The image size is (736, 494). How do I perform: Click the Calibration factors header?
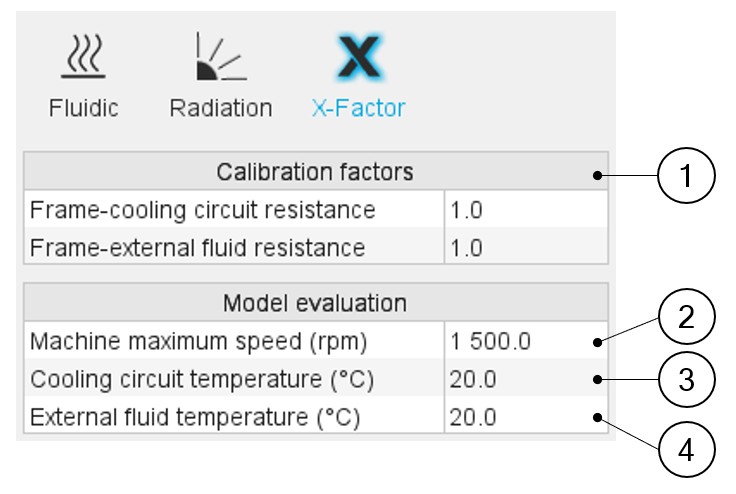(x=315, y=172)
